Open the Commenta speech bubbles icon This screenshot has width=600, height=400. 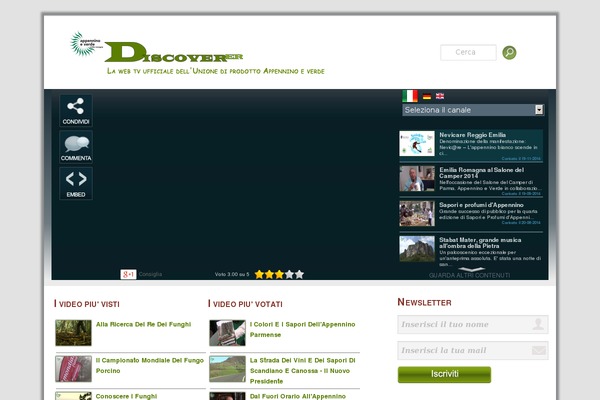tap(76, 147)
